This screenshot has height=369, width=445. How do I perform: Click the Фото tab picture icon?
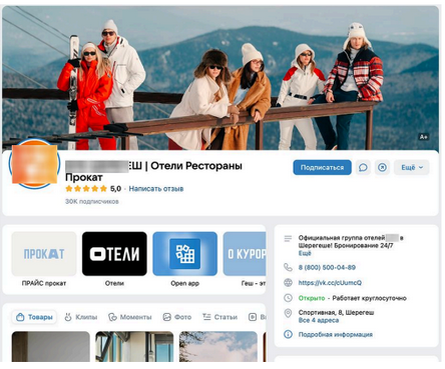tap(167, 317)
